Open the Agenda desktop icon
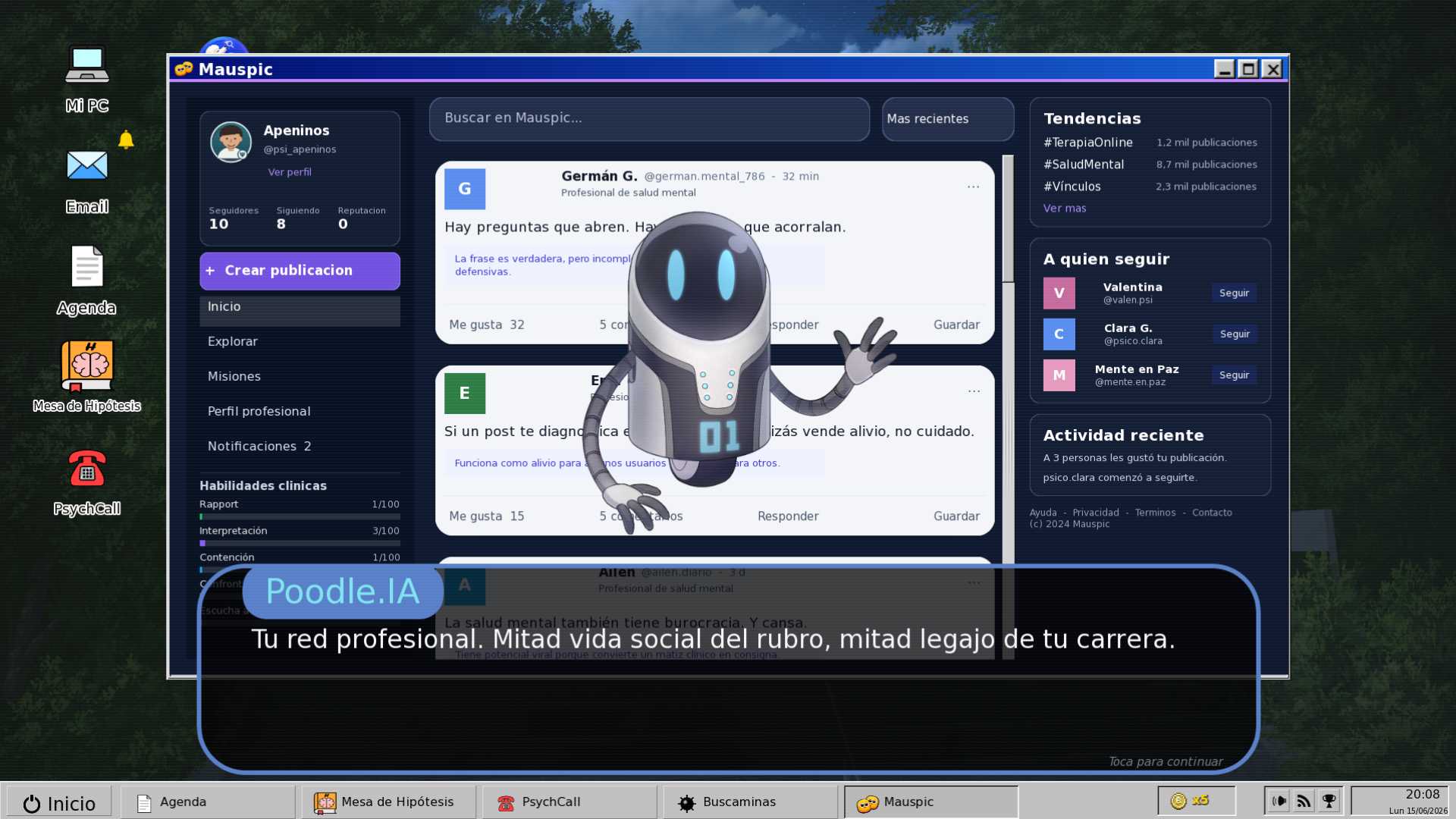 [x=86, y=280]
